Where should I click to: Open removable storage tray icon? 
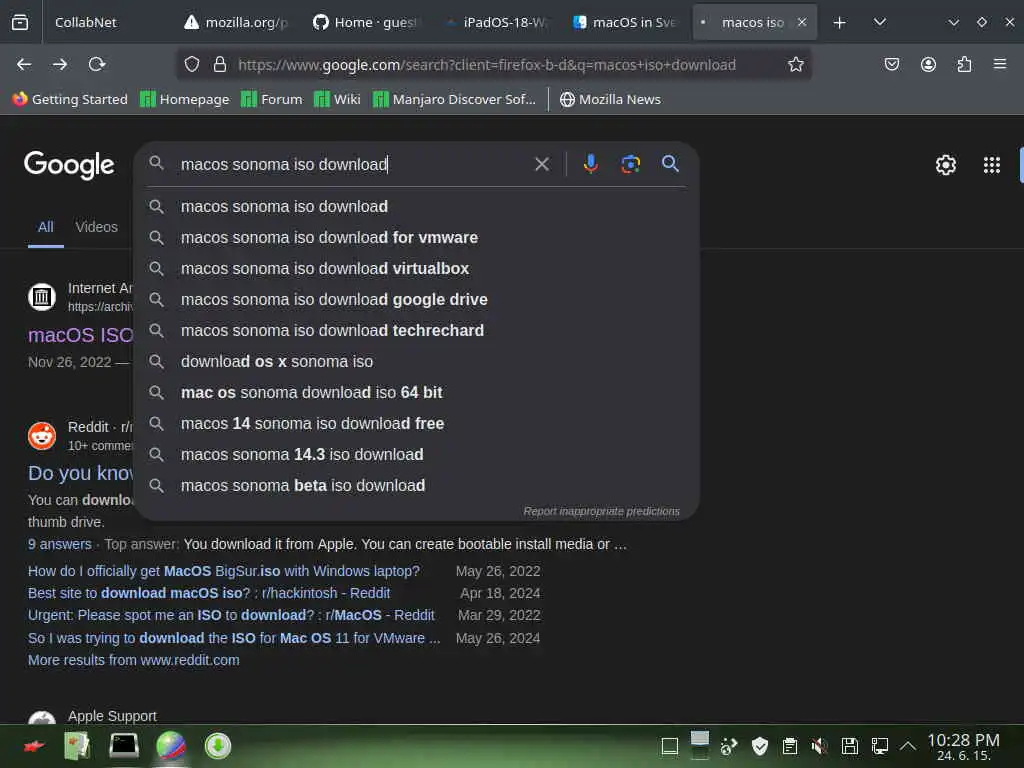click(849, 746)
